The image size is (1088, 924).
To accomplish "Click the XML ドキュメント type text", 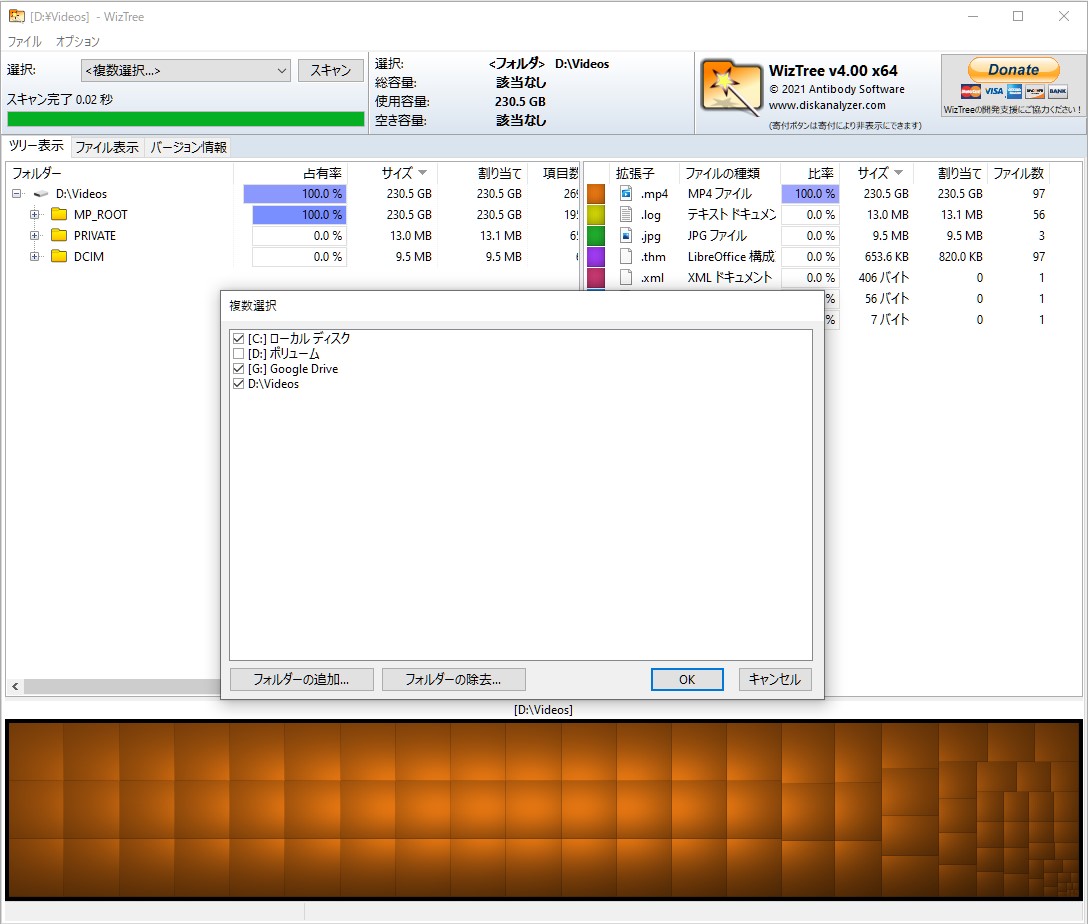I will coord(729,277).
